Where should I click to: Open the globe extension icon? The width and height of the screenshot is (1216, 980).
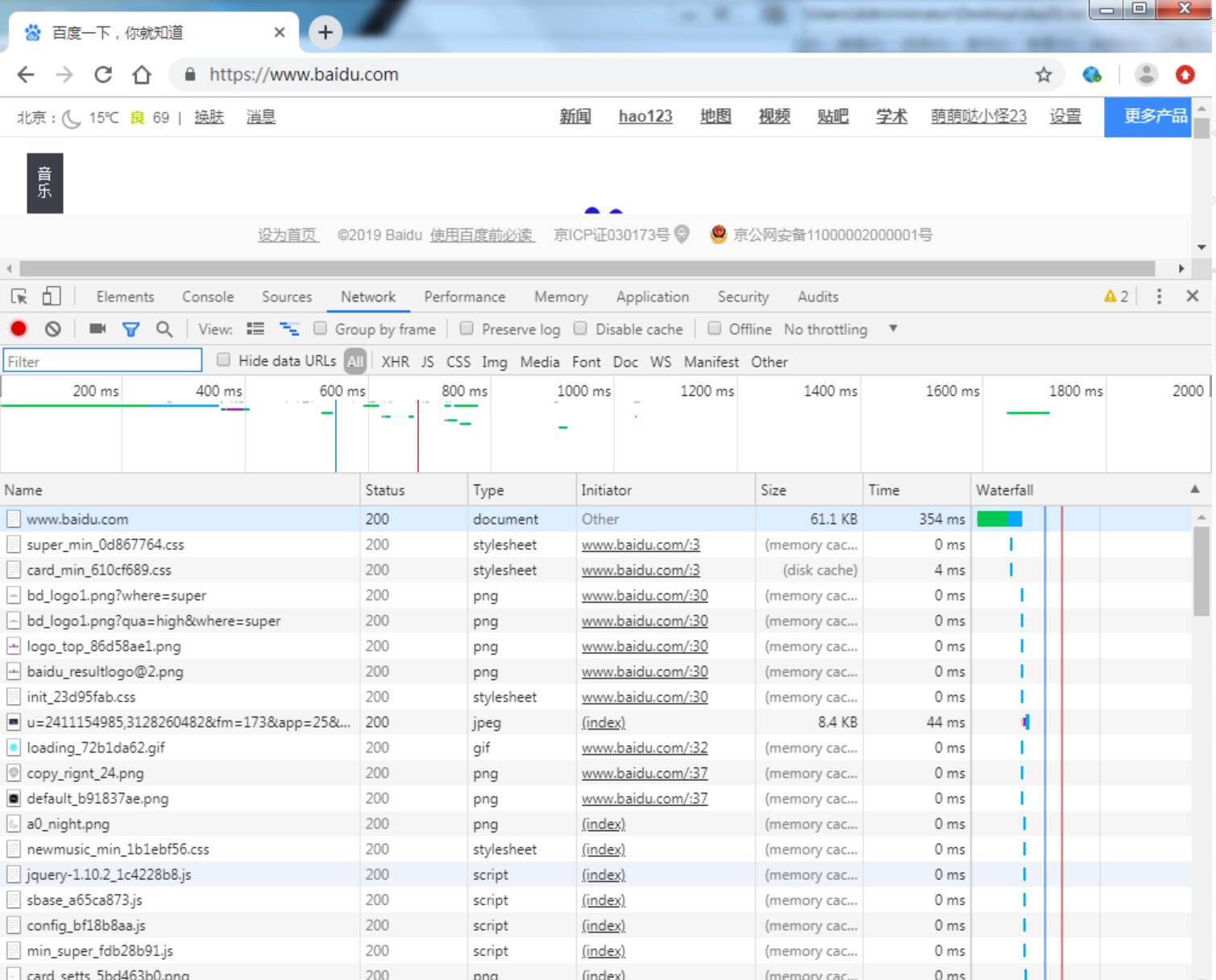[x=1092, y=75]
